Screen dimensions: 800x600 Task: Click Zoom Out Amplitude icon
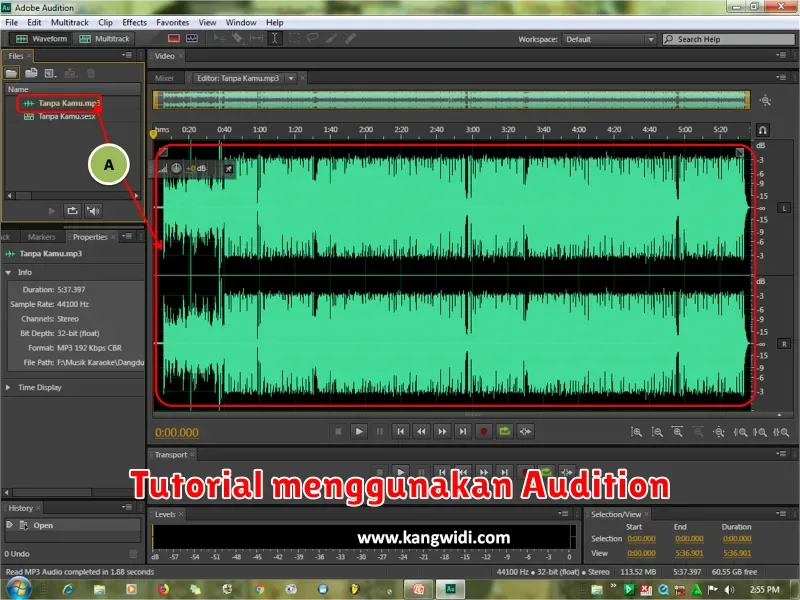[x=657, y=432]
